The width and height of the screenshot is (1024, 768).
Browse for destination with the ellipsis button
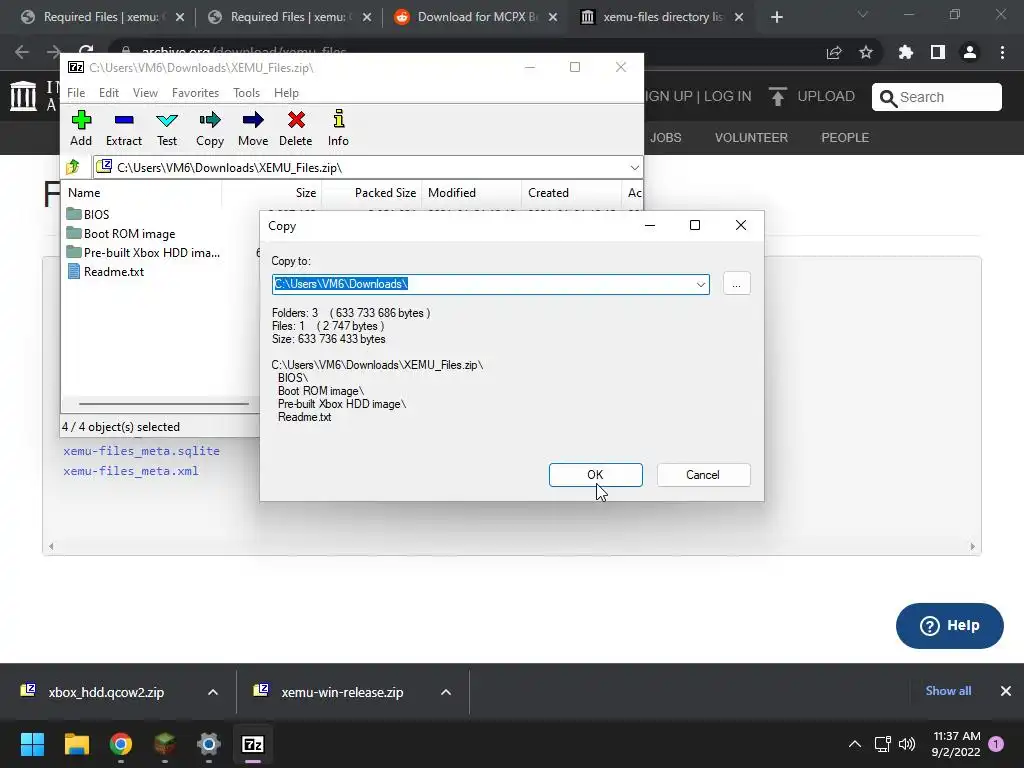click(737, 283)
